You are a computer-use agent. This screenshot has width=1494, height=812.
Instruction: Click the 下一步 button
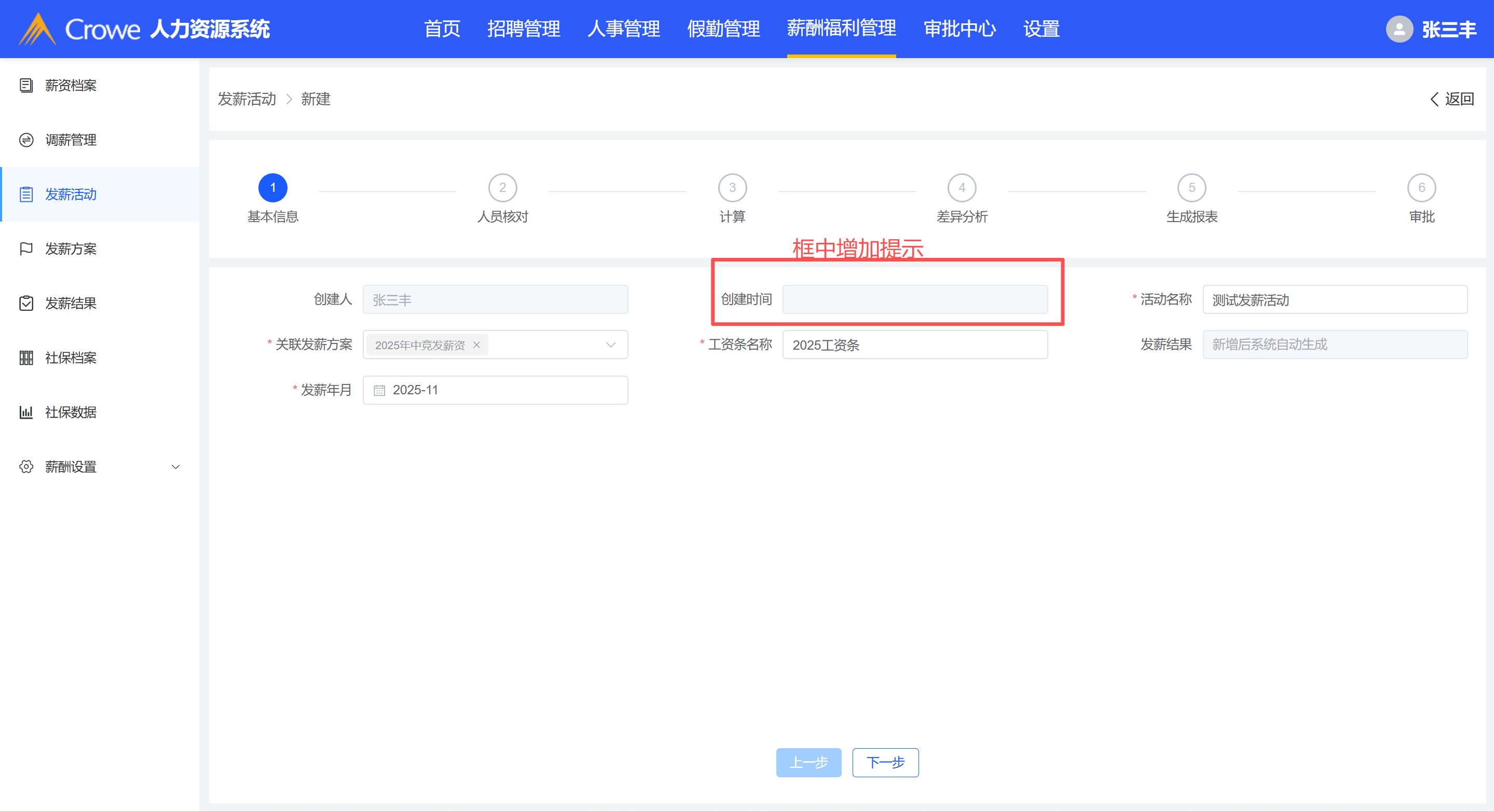pyautogui.click(x=885, y=763)
